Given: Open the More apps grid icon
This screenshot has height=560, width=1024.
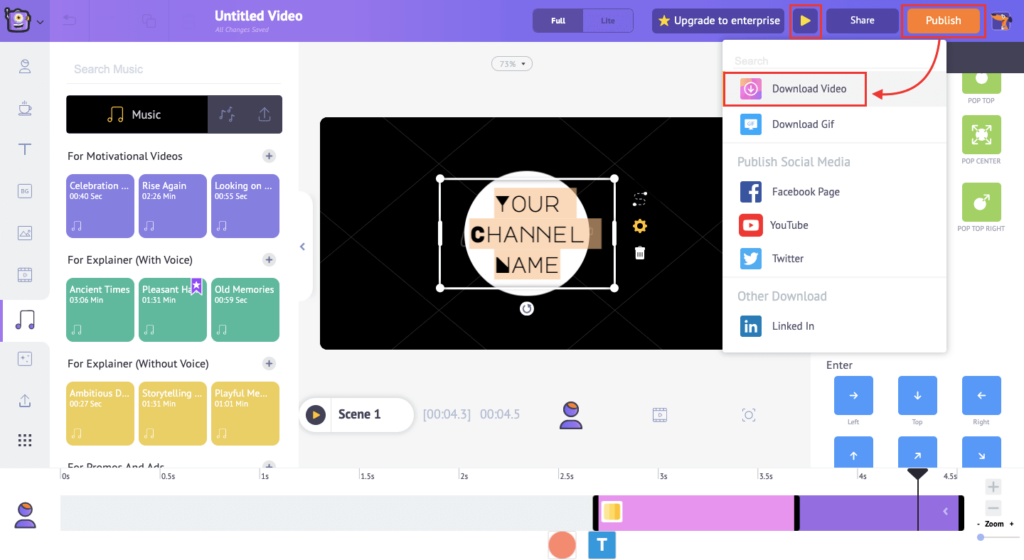Looking at the screenshot, I should point(25,441).
